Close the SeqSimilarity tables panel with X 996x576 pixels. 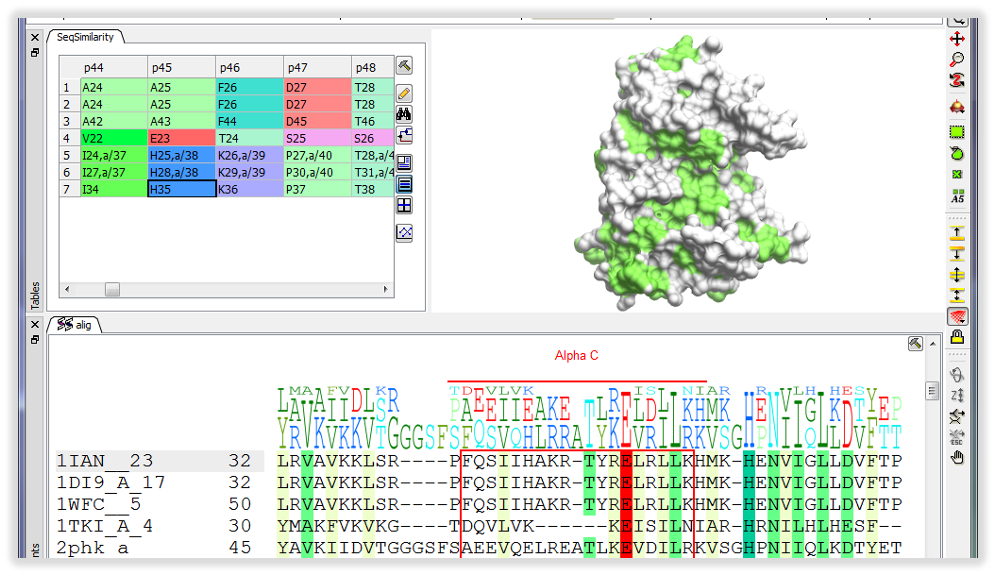pyautogui.click(x=35, y=37)
